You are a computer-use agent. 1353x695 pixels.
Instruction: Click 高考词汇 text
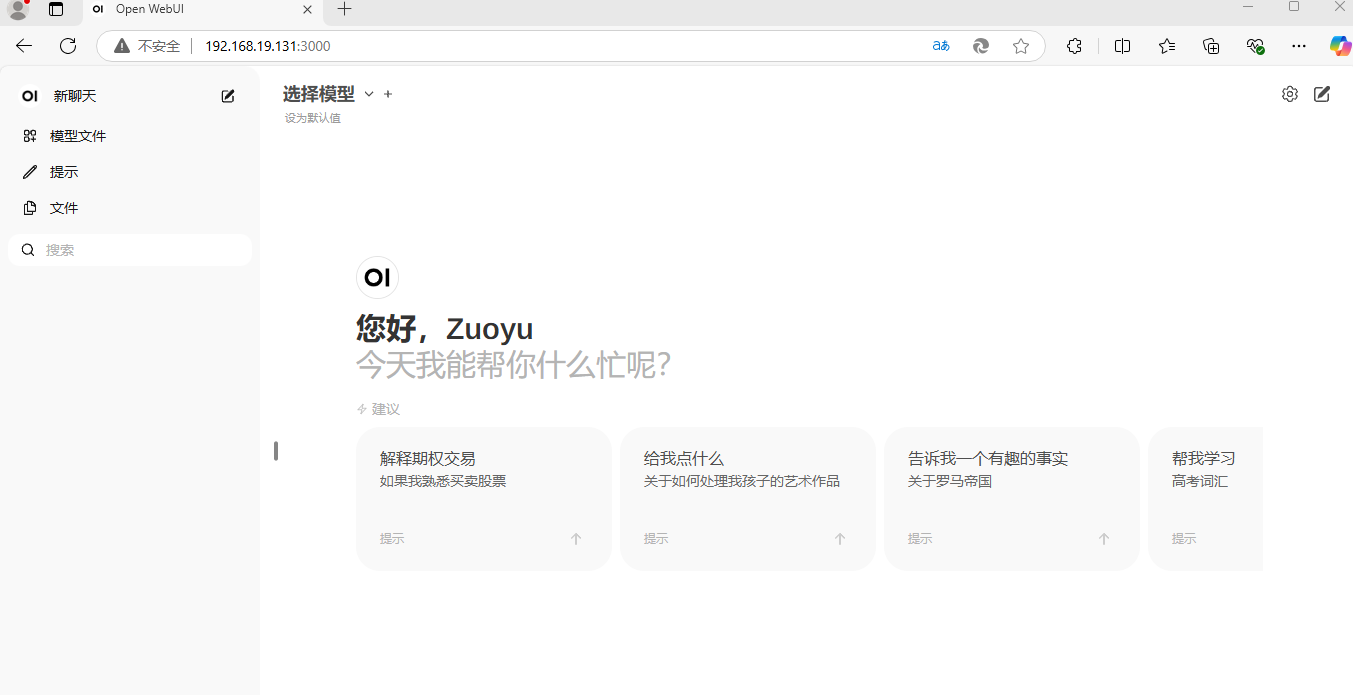[x=1200, y=481]
